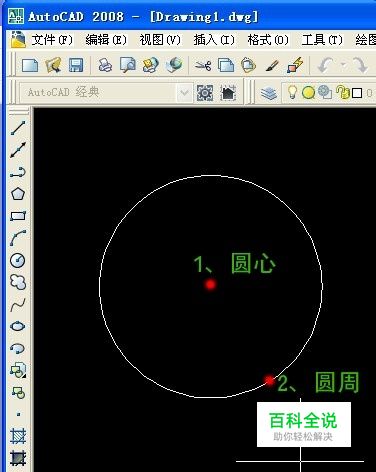This screenshot has width=376, height=472.
Task: Cut selection with scissors icon
Action: [x=203, y=65]
